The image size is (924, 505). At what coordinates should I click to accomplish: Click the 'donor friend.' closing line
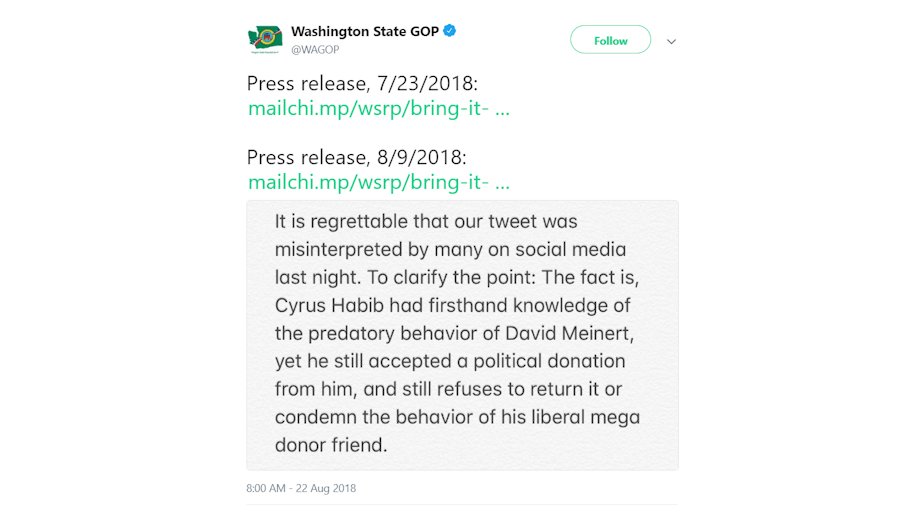tap(331, 445)
